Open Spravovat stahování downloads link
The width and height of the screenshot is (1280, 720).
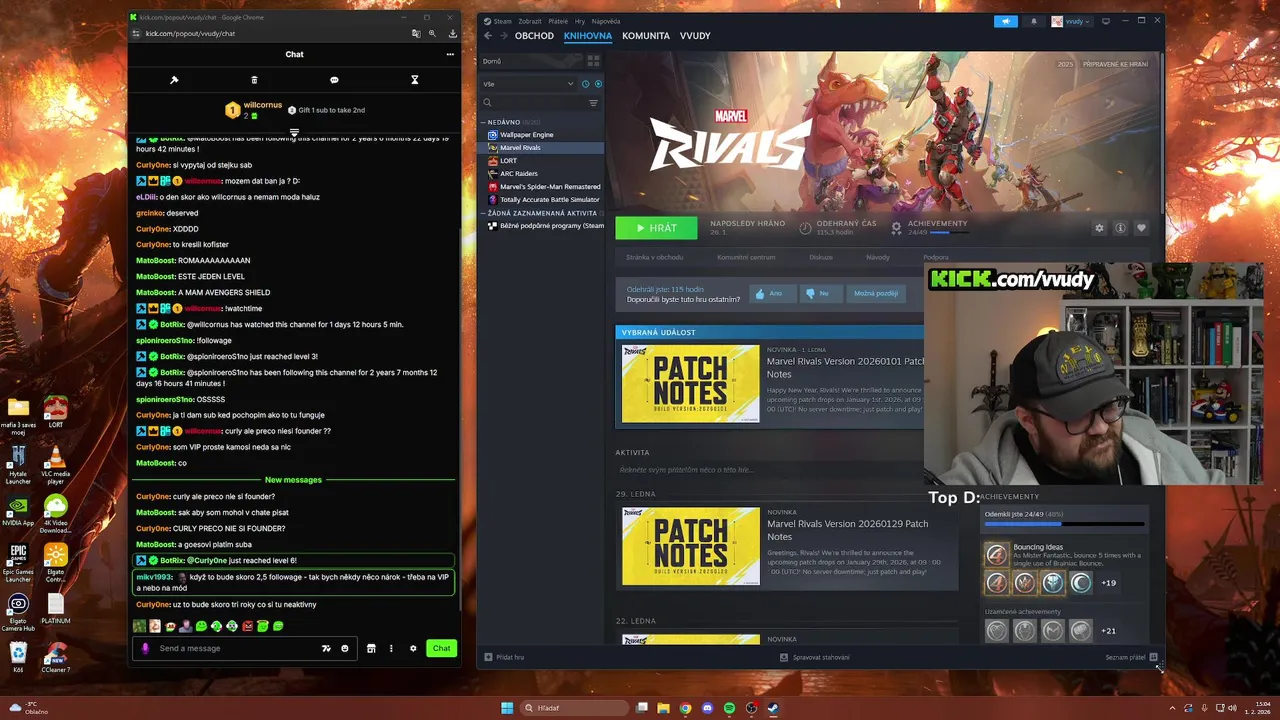[815, 657]
